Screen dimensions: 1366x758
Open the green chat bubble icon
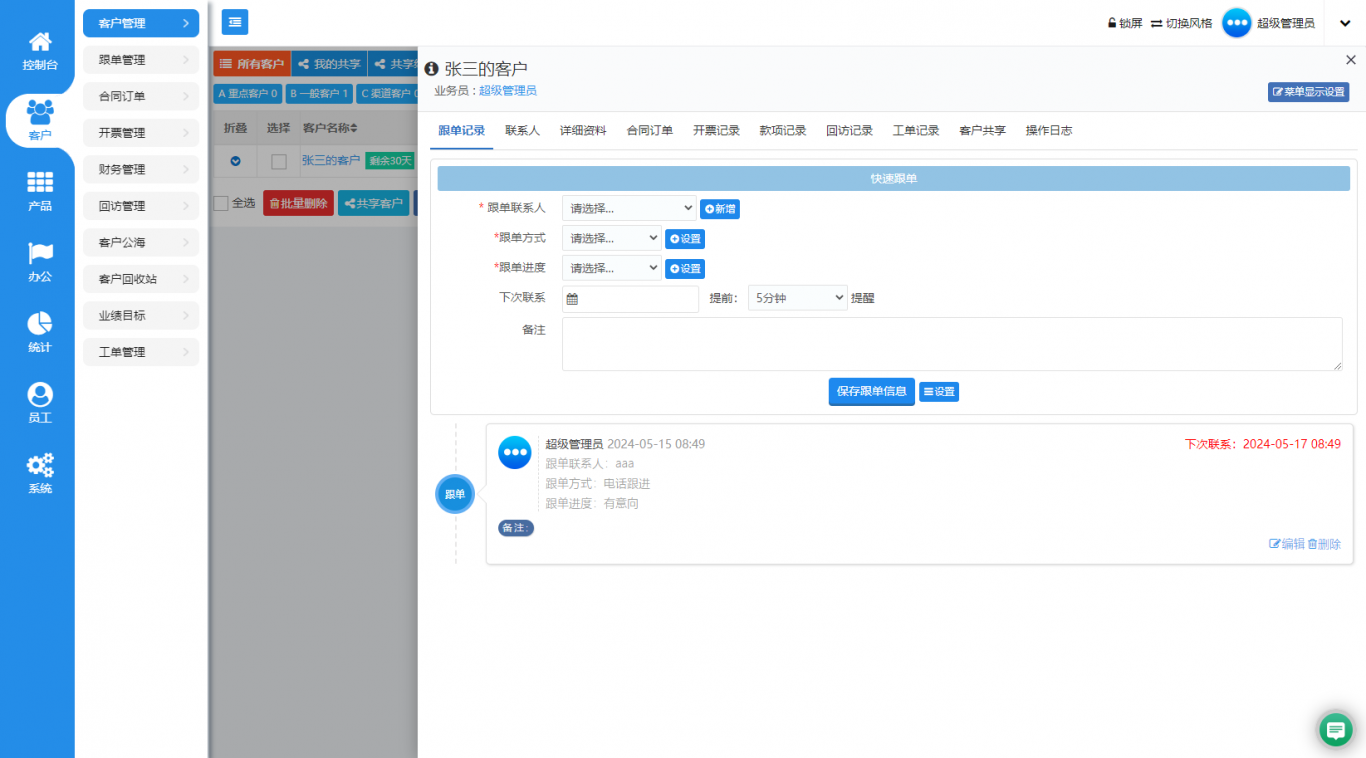[1335, 730]
